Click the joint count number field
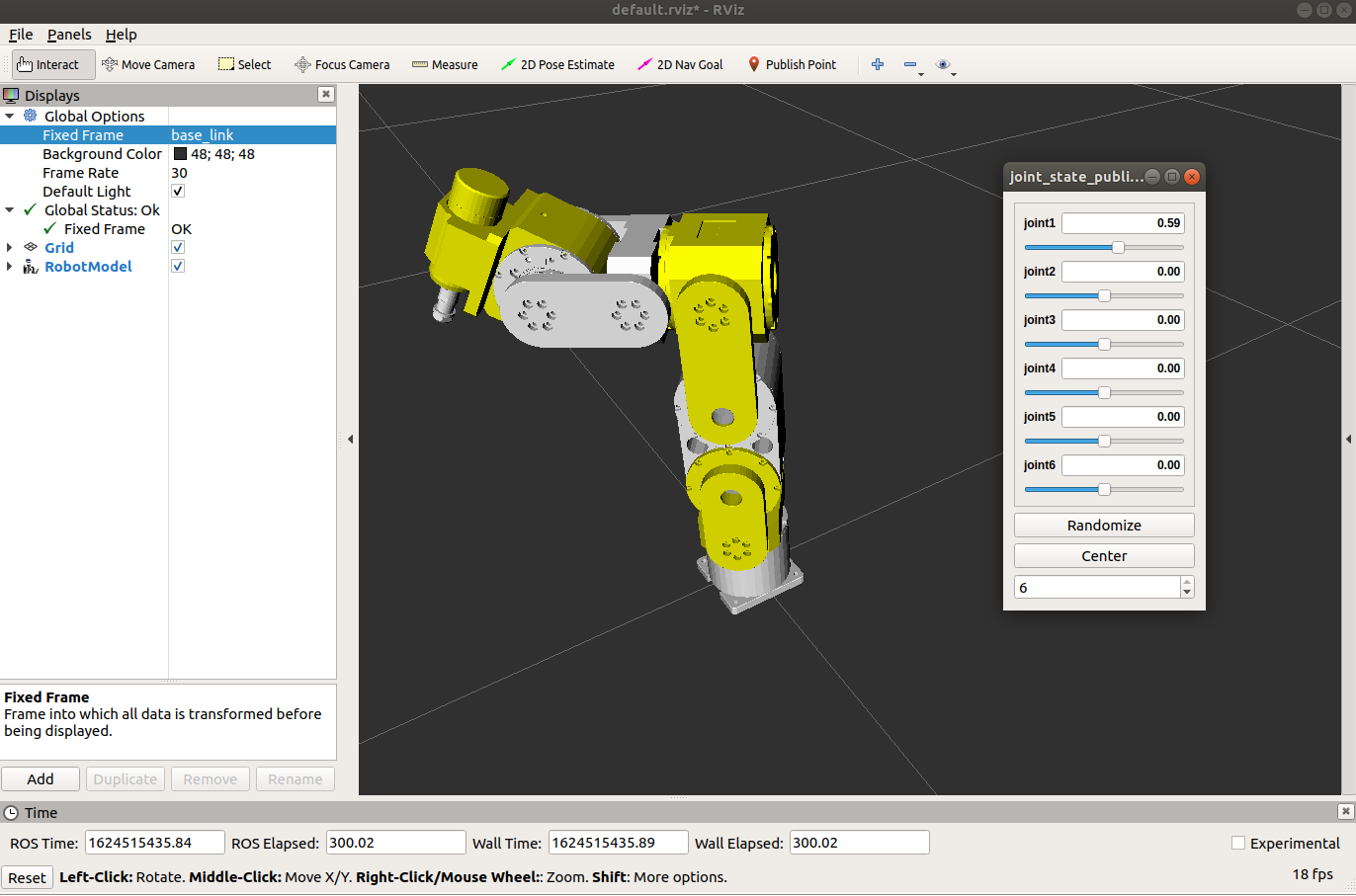1356x896 pixels. pyautogui.click(x=1097, y=587)
